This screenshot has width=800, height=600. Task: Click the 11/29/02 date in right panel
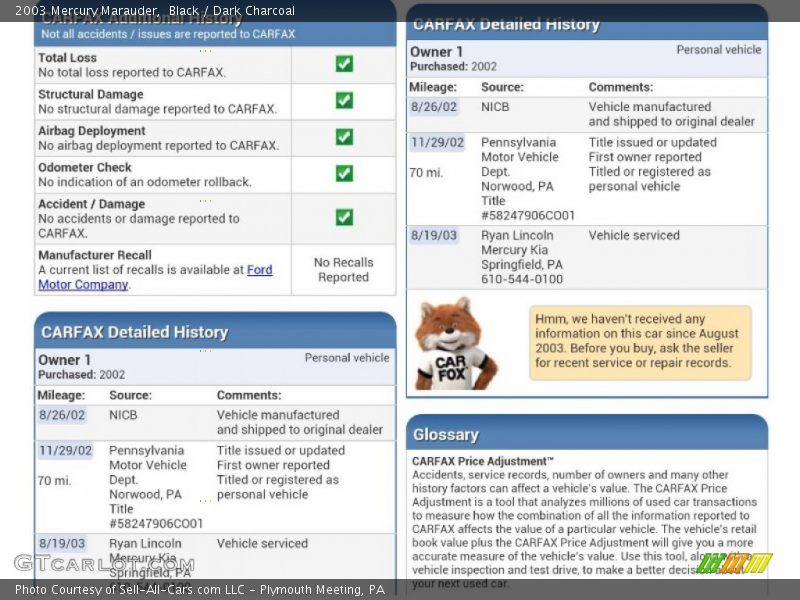point(437,142)
